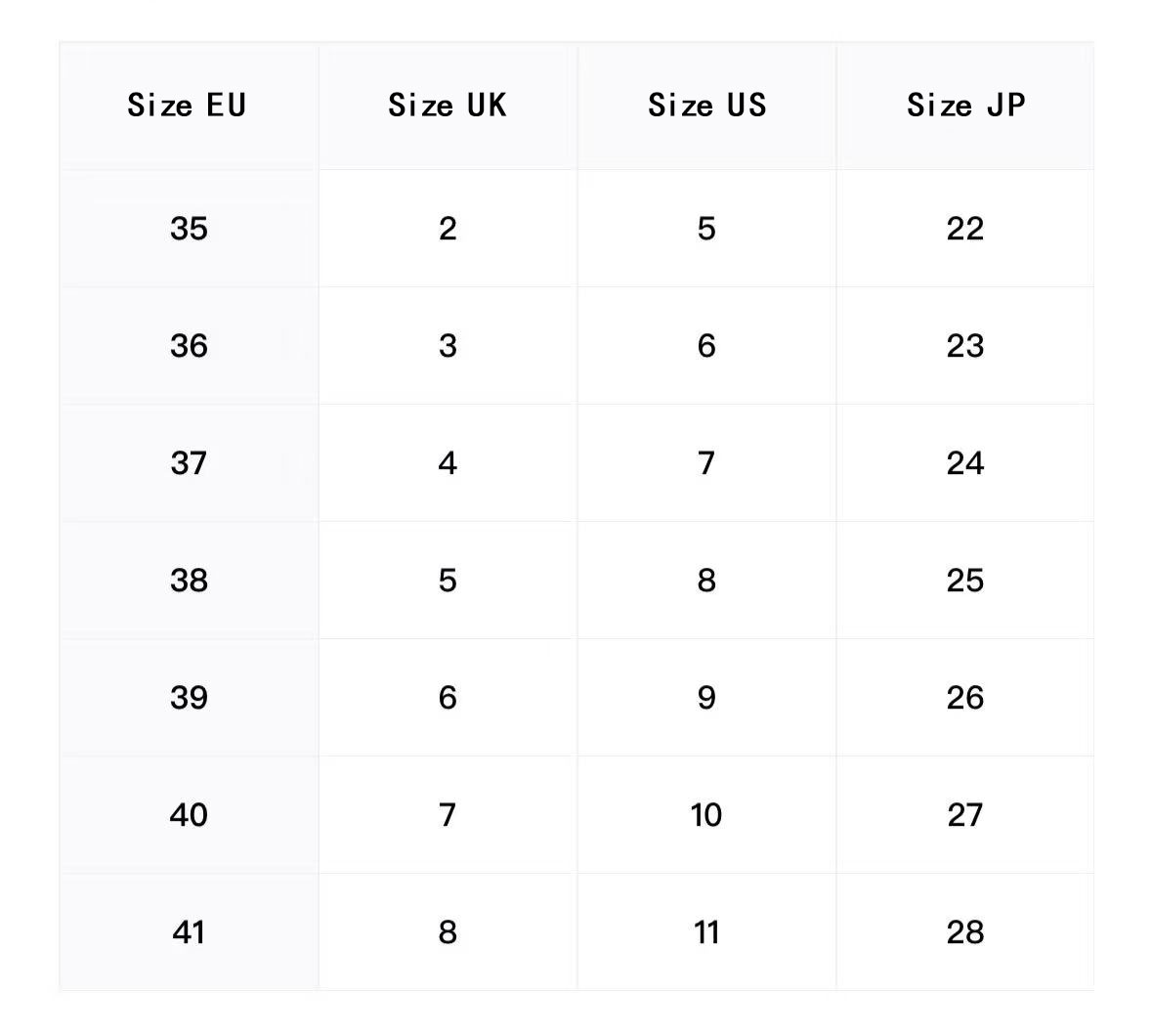1152x1036 pixels.
Task: Select EU size 36 cell
Action: tap(189, 346)
